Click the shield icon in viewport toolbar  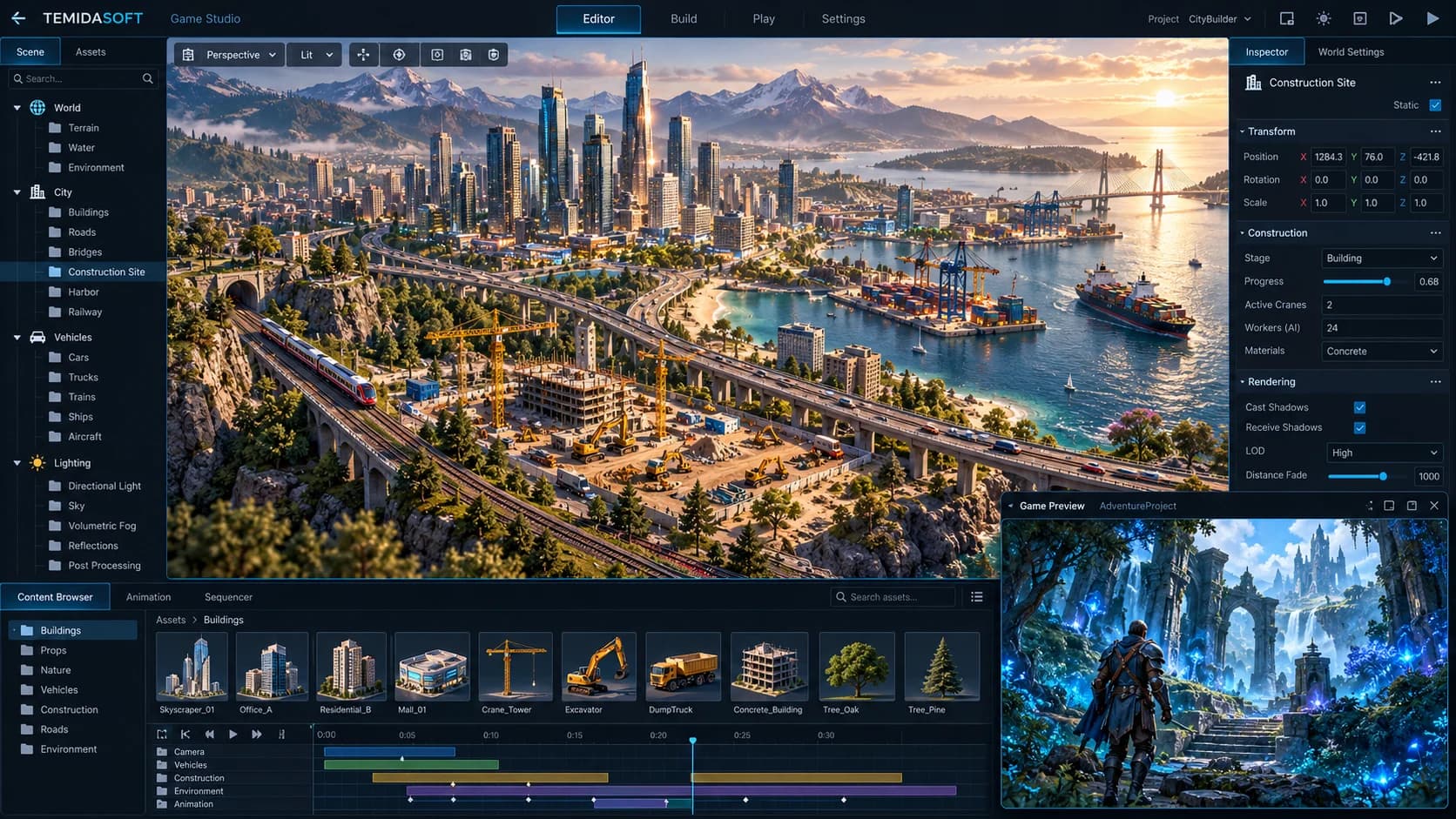coord(494,55)
